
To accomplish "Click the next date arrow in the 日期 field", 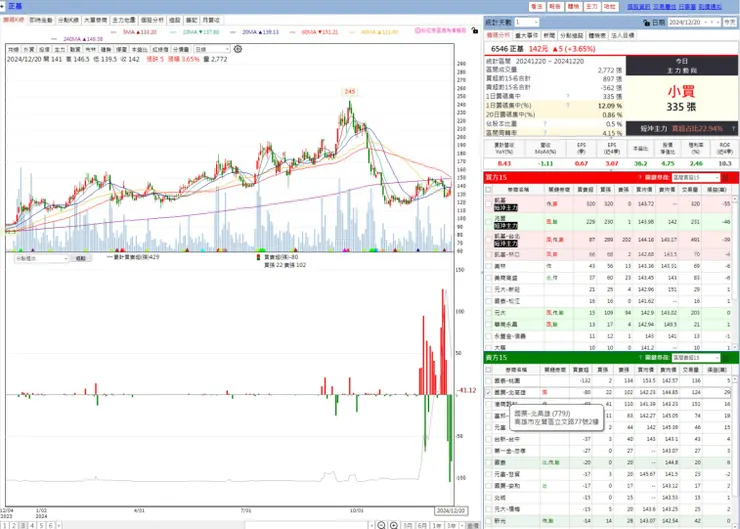I will coord(718,22).
